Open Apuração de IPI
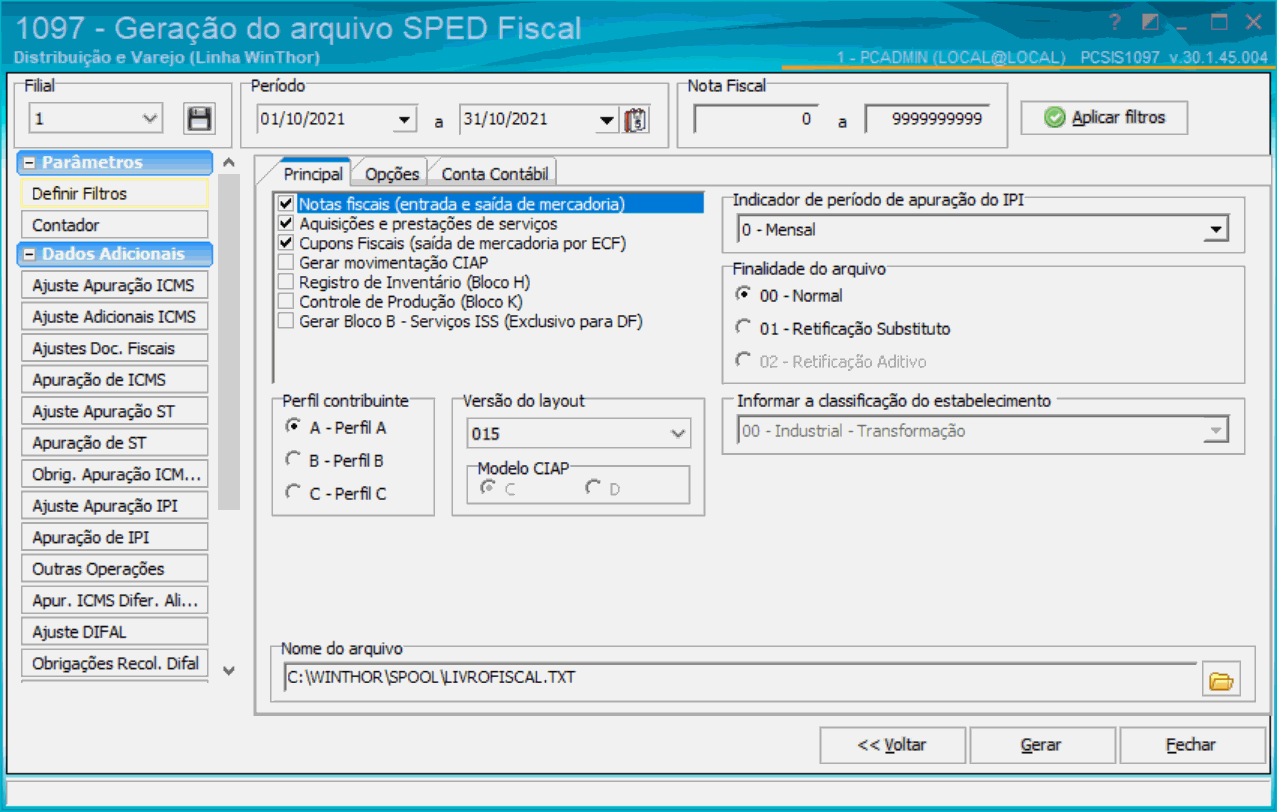1277x812 pixels. [x=114, y=537]
